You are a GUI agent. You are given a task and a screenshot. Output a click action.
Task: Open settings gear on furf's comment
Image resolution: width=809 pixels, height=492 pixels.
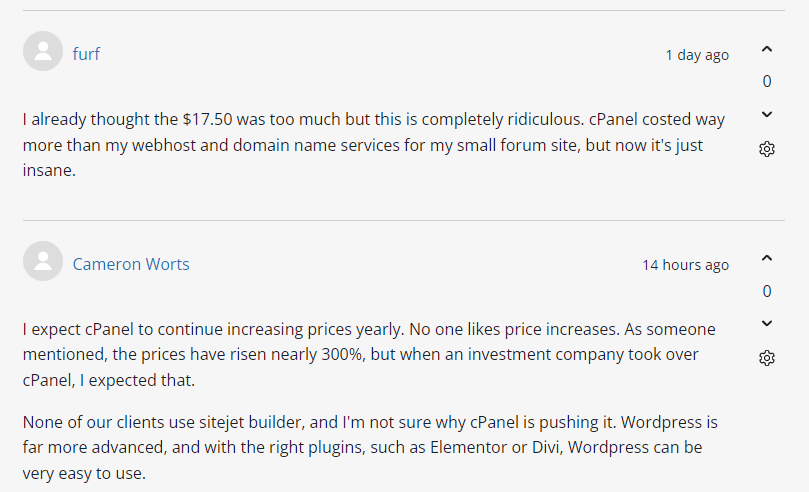[x=767, y=149]
